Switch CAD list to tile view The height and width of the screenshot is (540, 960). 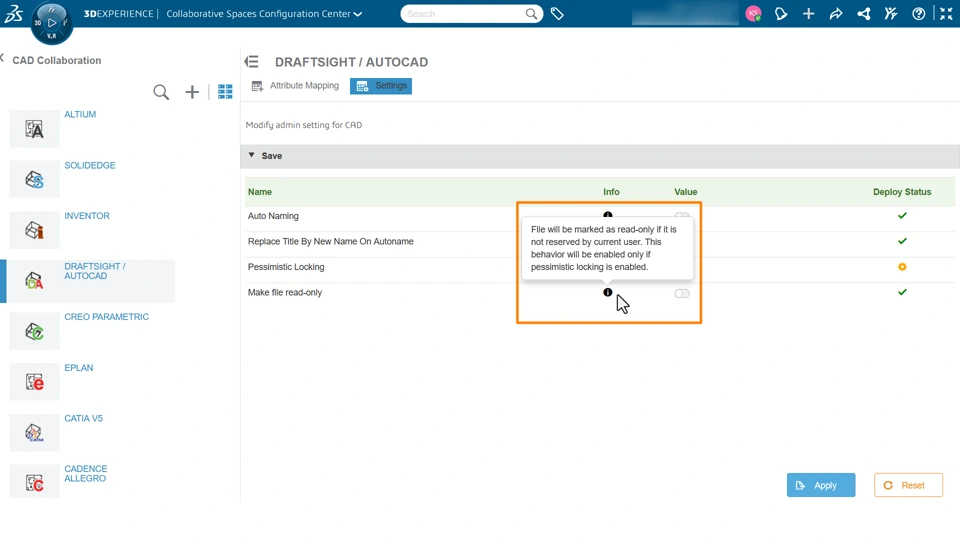coord(225,92)
